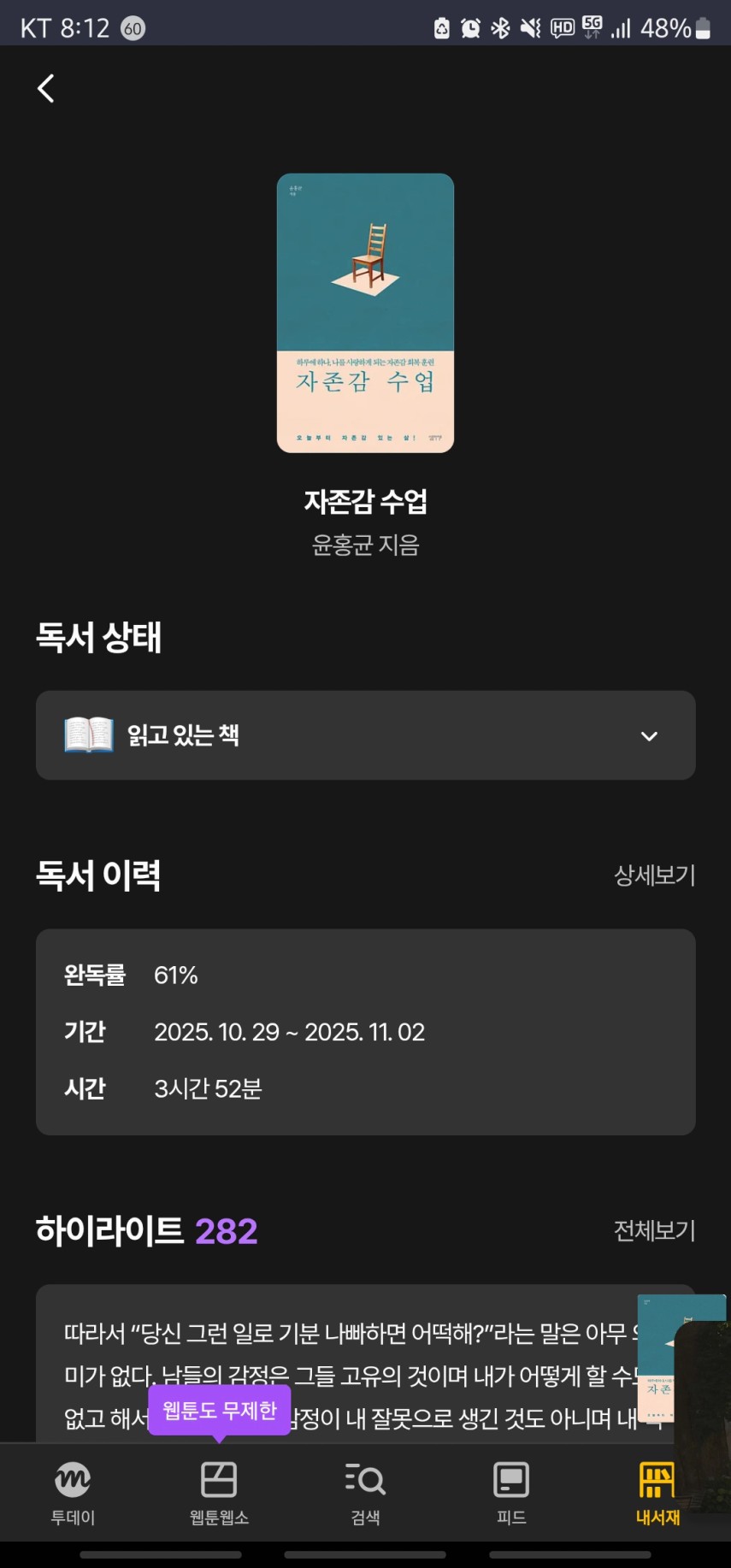Screen dimensions: 731x1568
Task: Open the 피드 feed icon
Action: (511, 1482)
